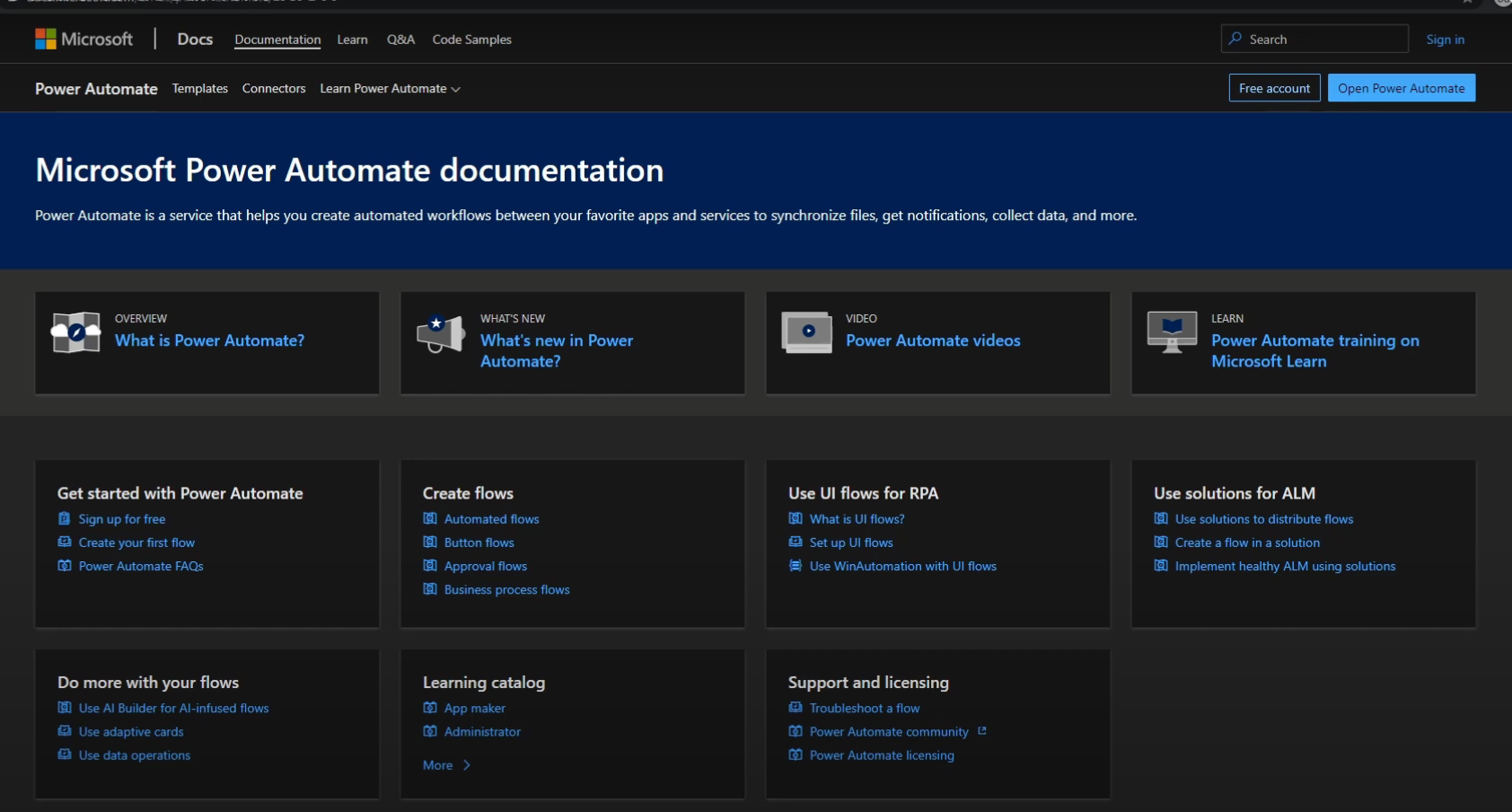Click icon beside Administrator link
Viewport: 1512px width, 812px height.
pyautogui.click(x=430, y=730)
